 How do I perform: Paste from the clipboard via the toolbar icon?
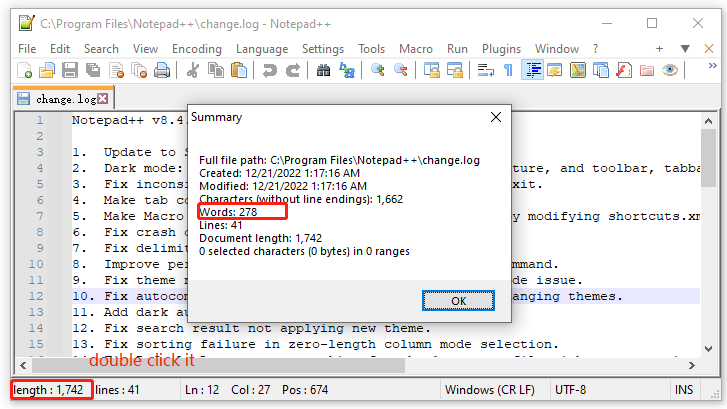coord(239,70)
